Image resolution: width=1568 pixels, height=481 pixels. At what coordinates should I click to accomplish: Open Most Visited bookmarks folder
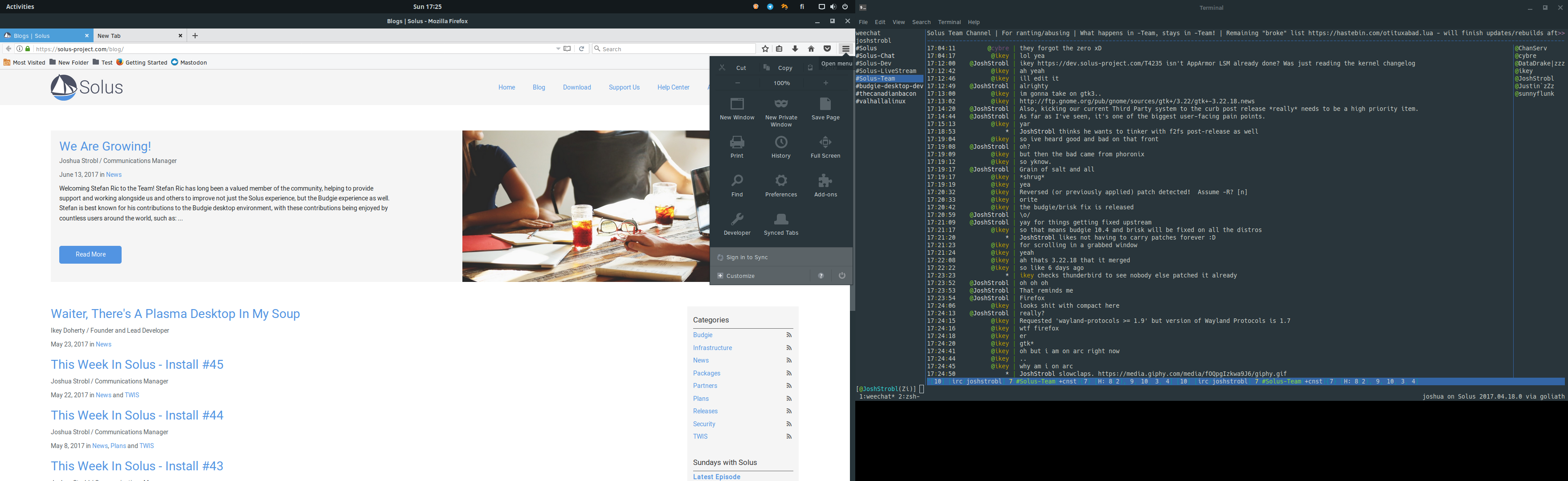pos(24,62)
